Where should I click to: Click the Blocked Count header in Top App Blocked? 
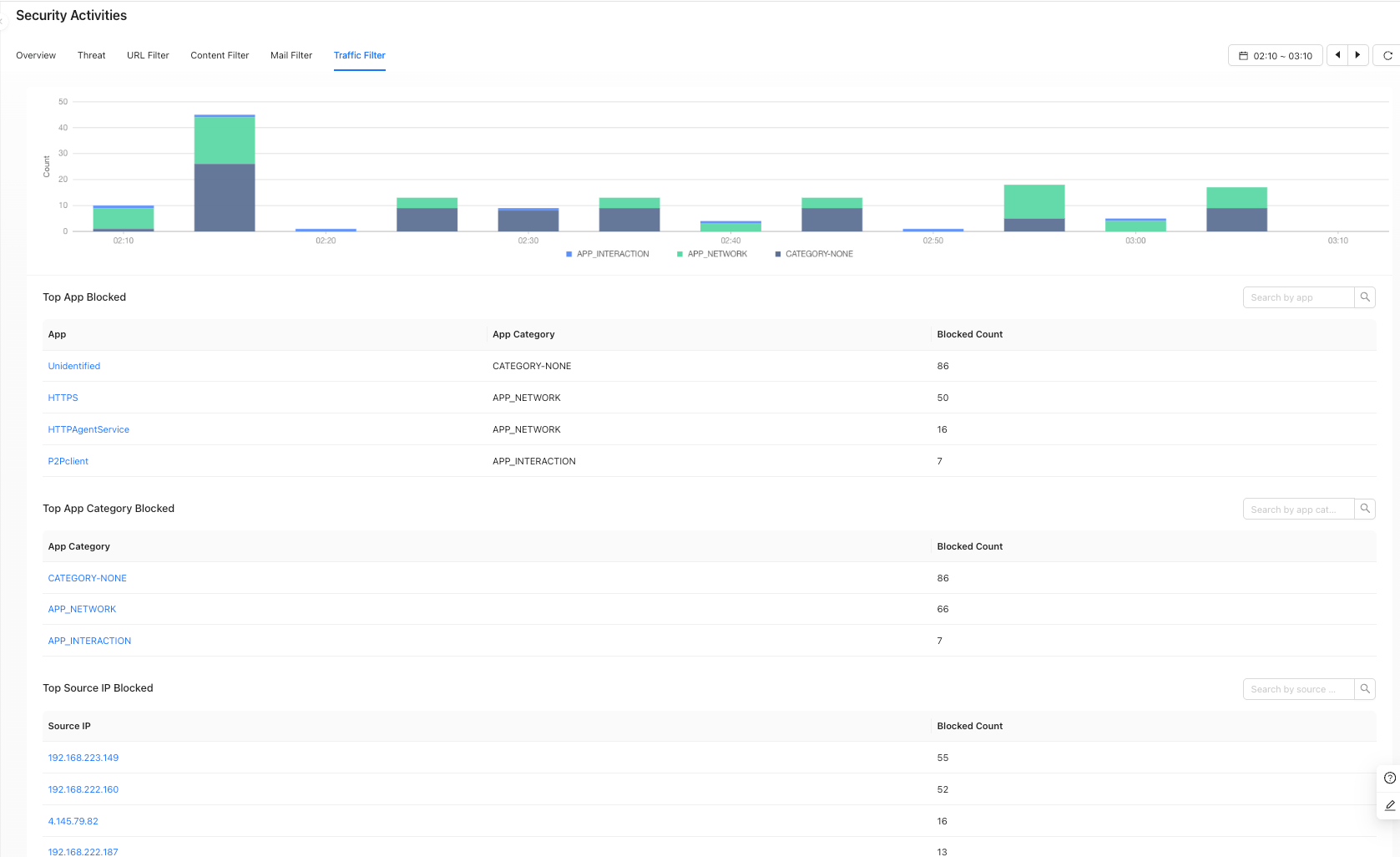970,334
